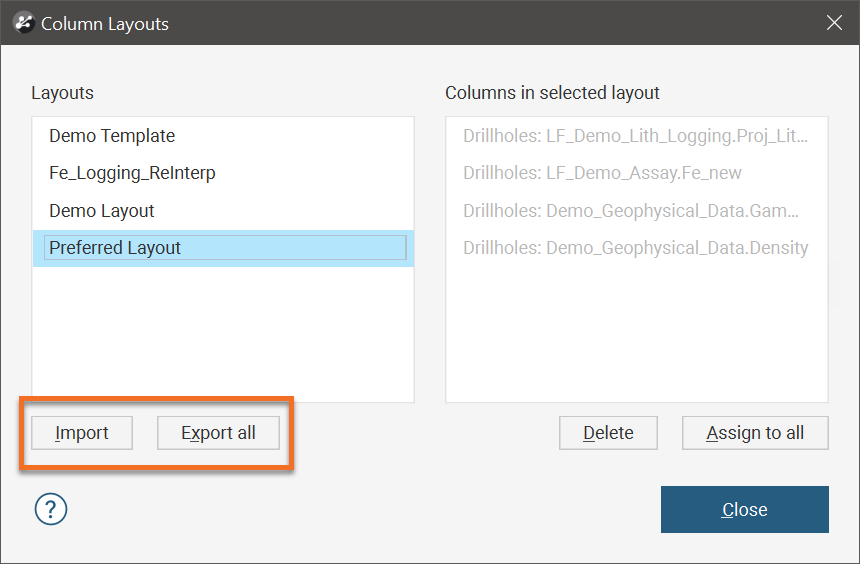This screenshot has width=860, height=564.
Task: Click the LF_Demo_Lith_Logging column entry
Action: point(635,136)
